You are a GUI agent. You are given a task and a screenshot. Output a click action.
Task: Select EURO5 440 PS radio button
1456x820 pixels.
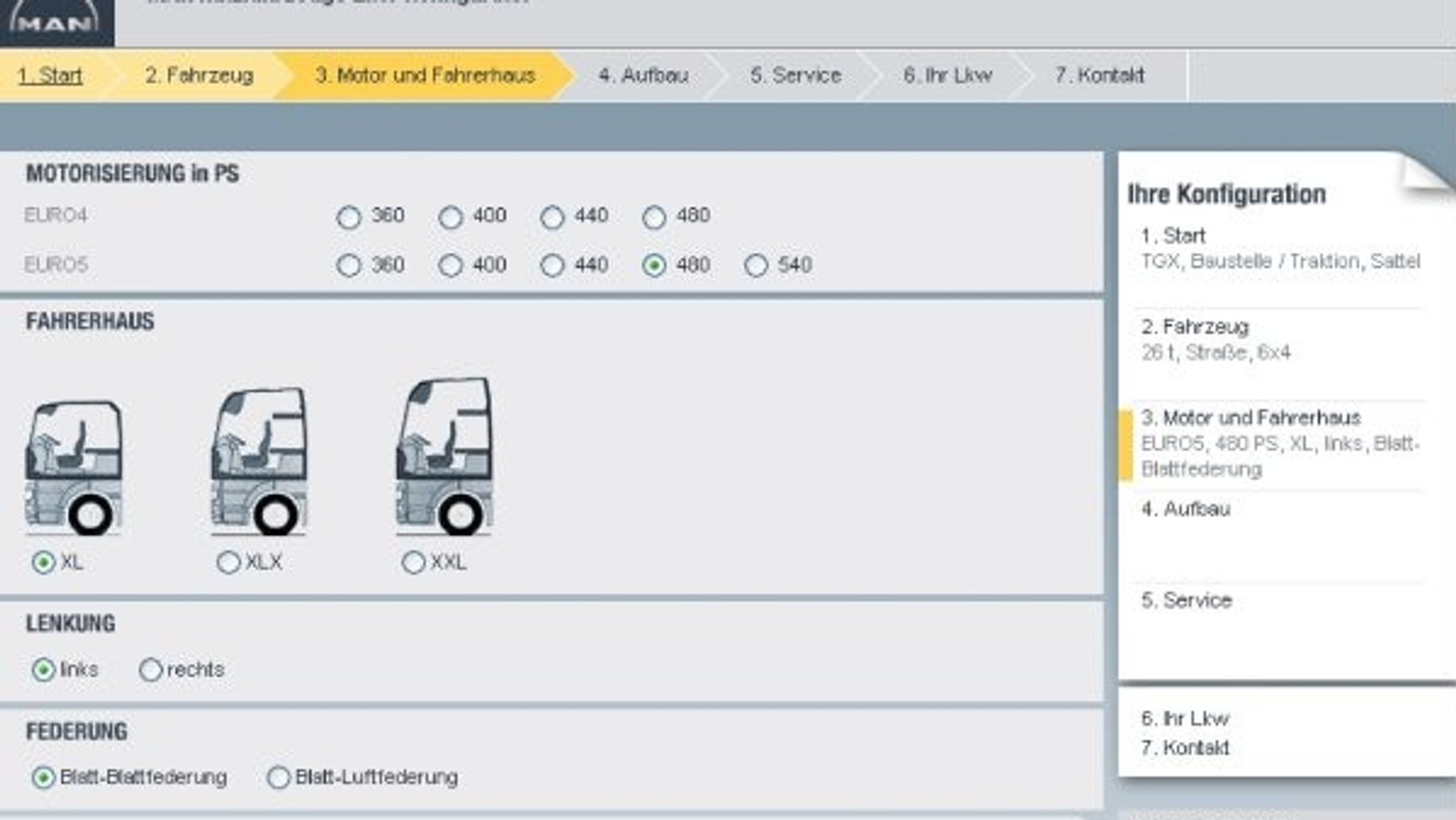click(551, 265)
